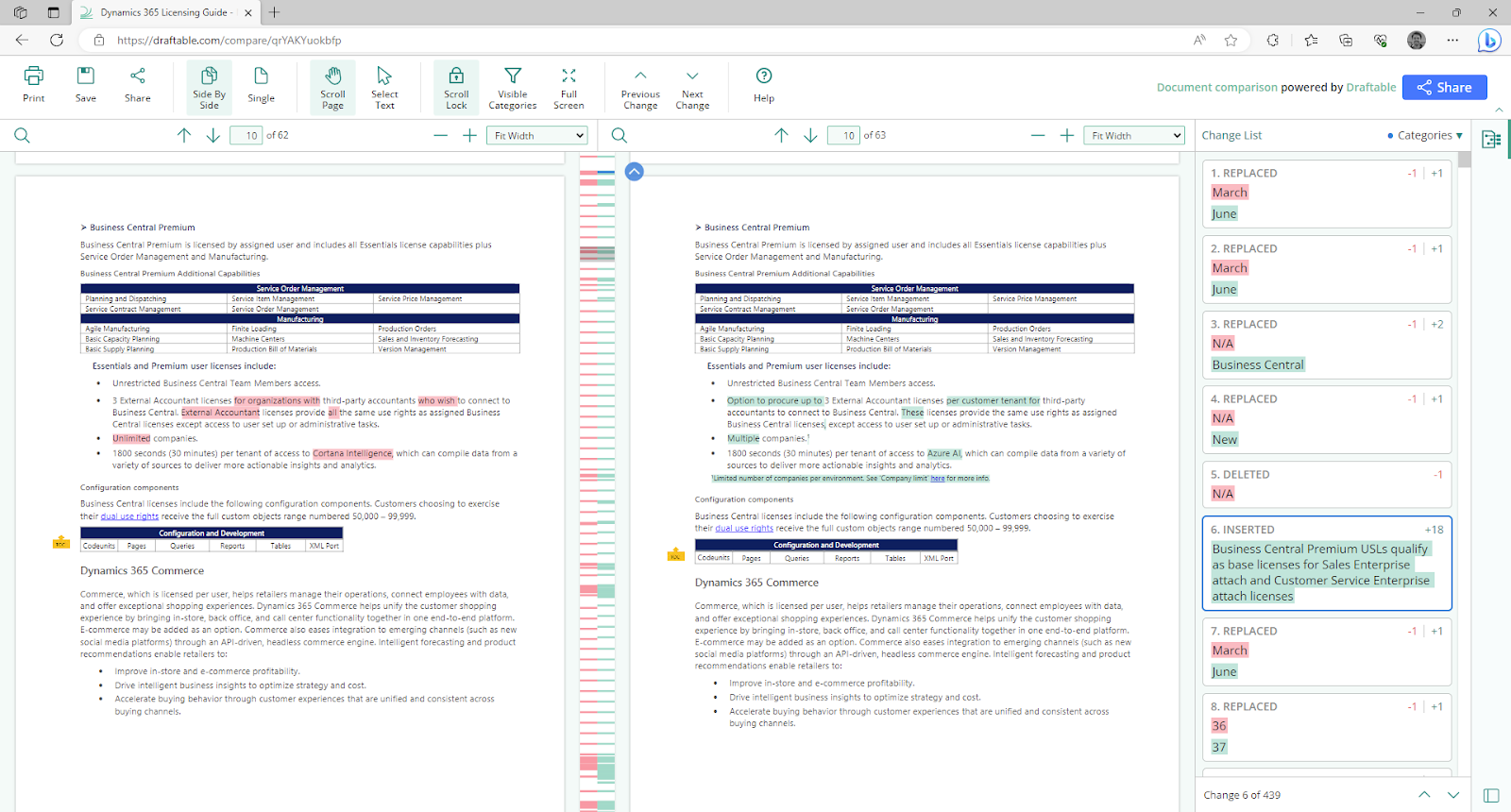Switch to Side By Side view
1511x812 pixels.
[x=209, y=88]
